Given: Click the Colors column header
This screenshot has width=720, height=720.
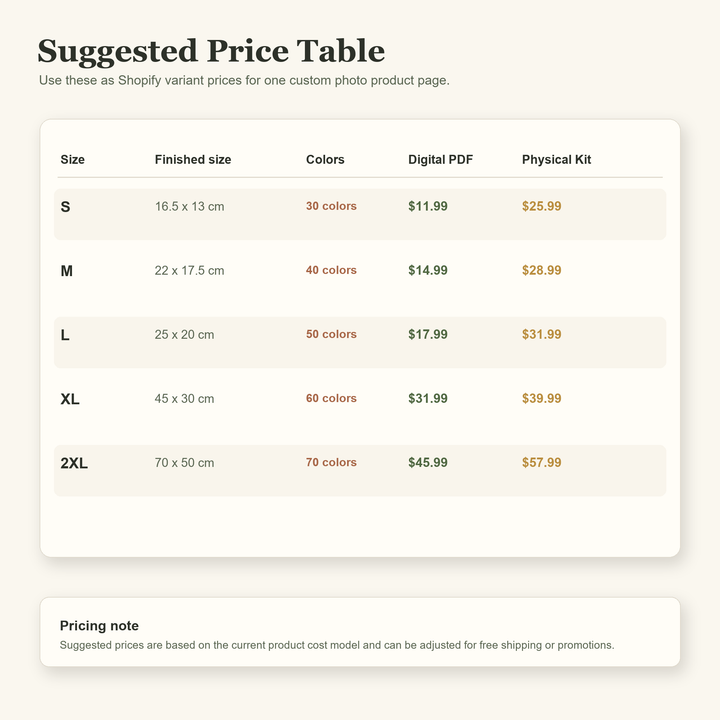Looking at the screenshot, I should pos(325,159).
